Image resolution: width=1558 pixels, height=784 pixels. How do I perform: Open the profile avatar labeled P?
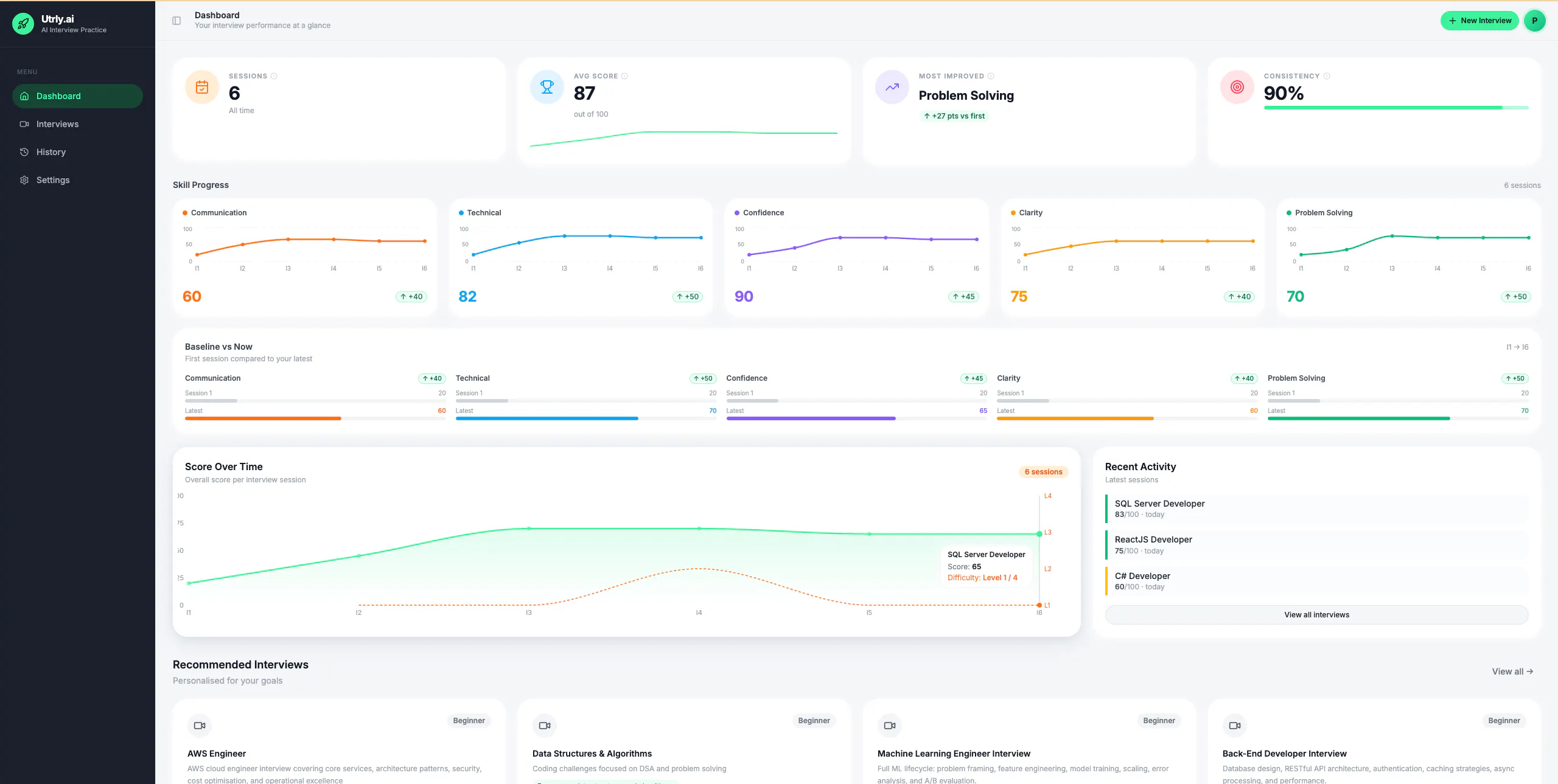tap(1535, 21)
